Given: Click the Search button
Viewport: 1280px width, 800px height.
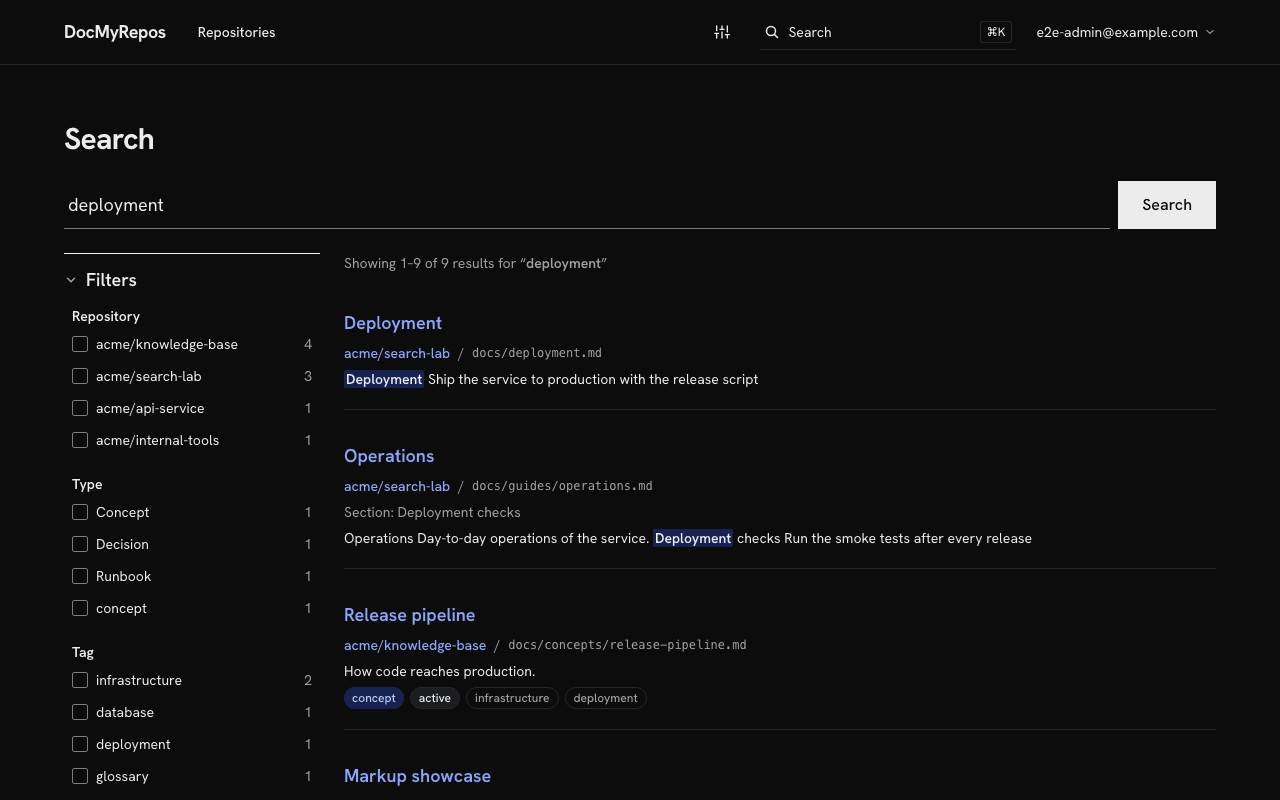Looking at the screenshot, I should (x=1167, y=205).
